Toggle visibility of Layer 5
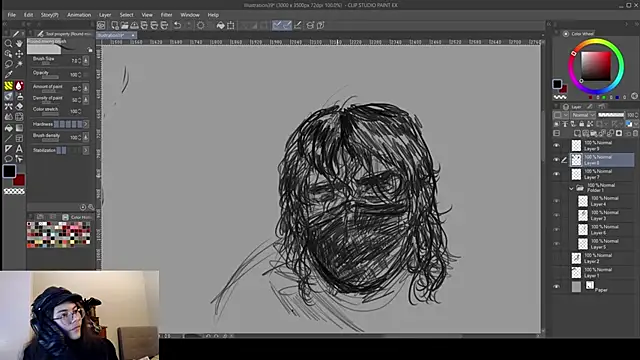Screen dimensions: 640x360 point(556,244)
